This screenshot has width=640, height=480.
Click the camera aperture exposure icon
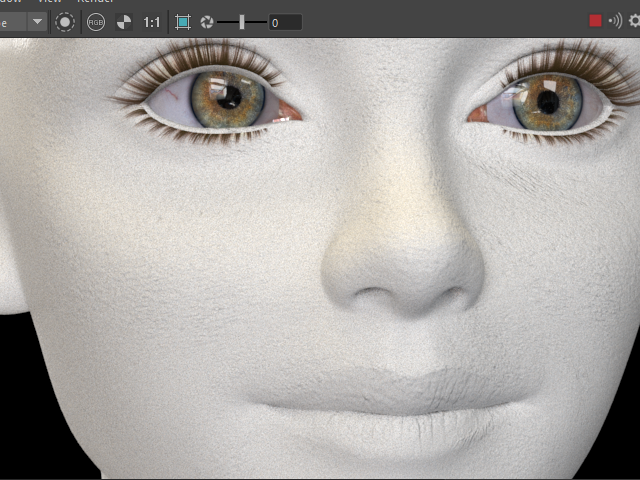pos(207,21)
